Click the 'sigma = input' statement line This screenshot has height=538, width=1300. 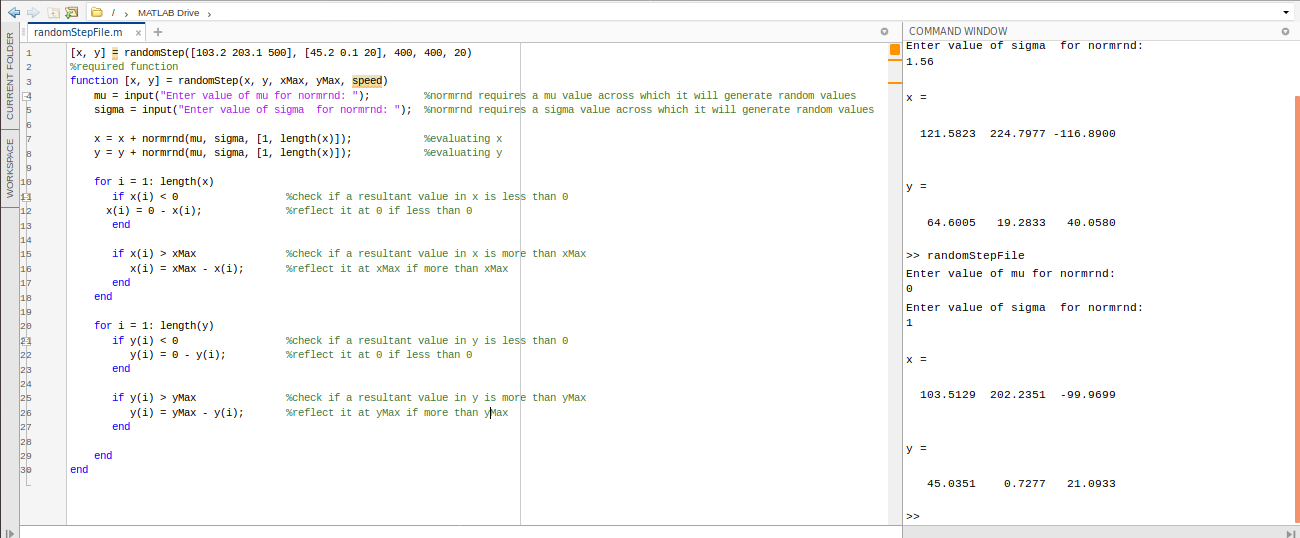(x=253, y=110)
